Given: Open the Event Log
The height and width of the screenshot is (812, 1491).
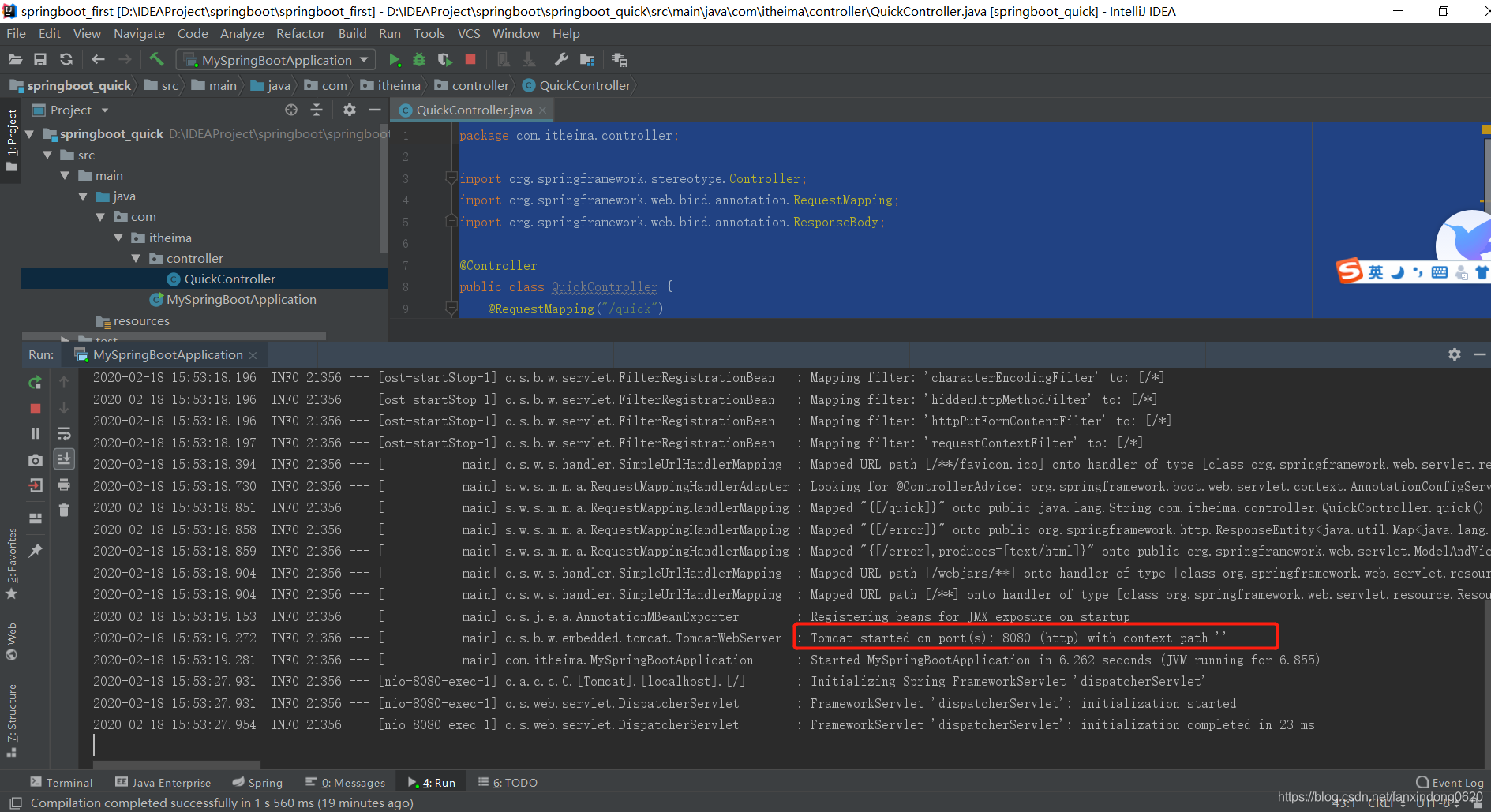Looking at the screenshot, I should click(1449, 782).
